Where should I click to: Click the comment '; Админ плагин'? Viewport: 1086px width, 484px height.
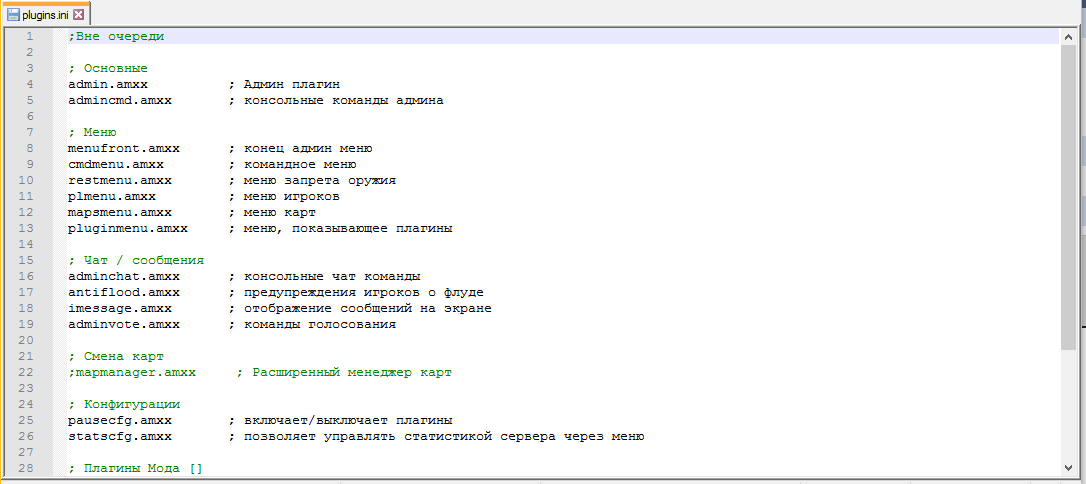coord(285,84)
